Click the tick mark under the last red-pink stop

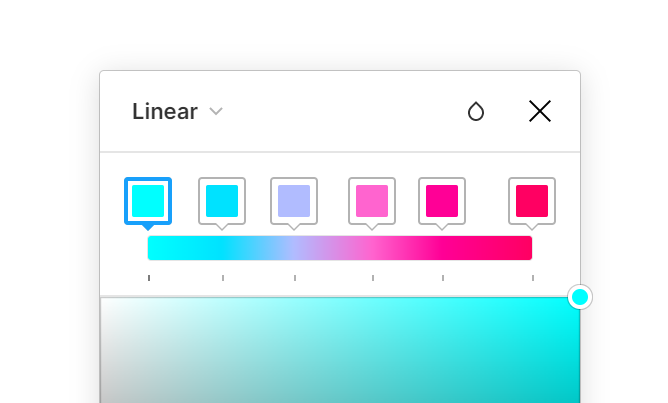pyautogui.click(x=533, y=278)
